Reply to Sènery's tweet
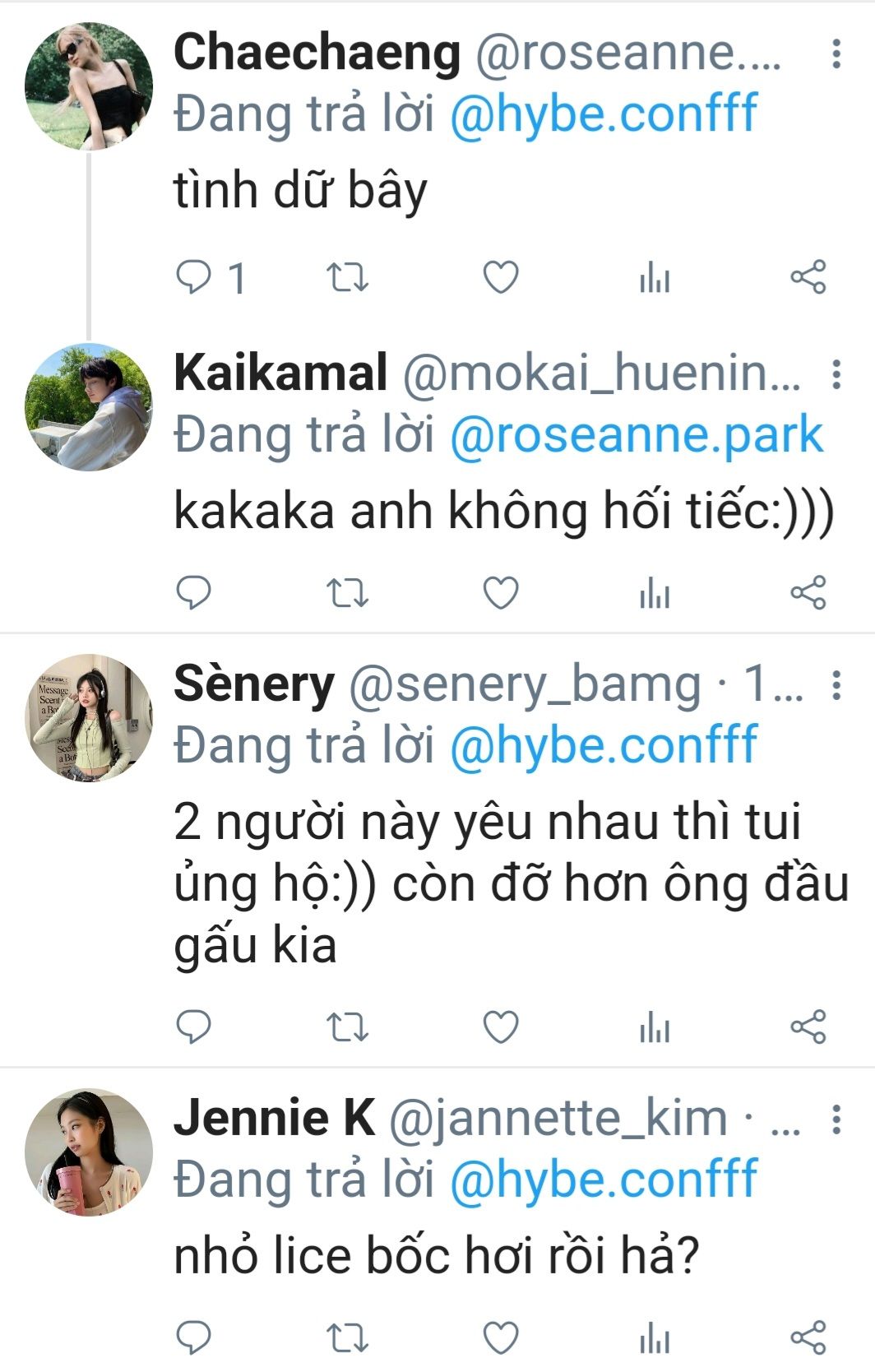 point(194,1027)
